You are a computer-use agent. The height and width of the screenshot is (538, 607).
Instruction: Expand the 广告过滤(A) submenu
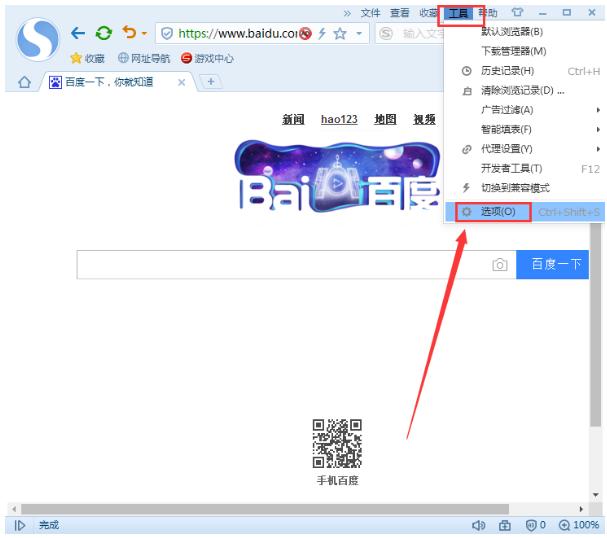point(520,110)
